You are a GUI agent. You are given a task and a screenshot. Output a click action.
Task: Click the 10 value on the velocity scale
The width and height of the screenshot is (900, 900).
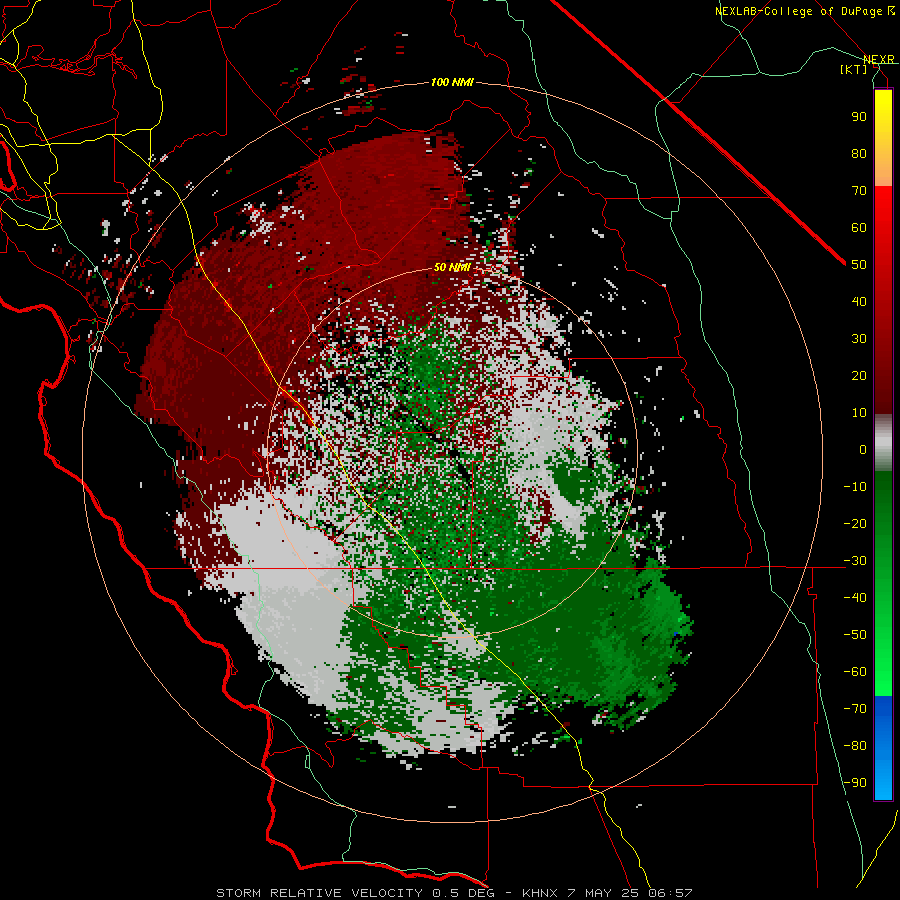click(859, 413)
